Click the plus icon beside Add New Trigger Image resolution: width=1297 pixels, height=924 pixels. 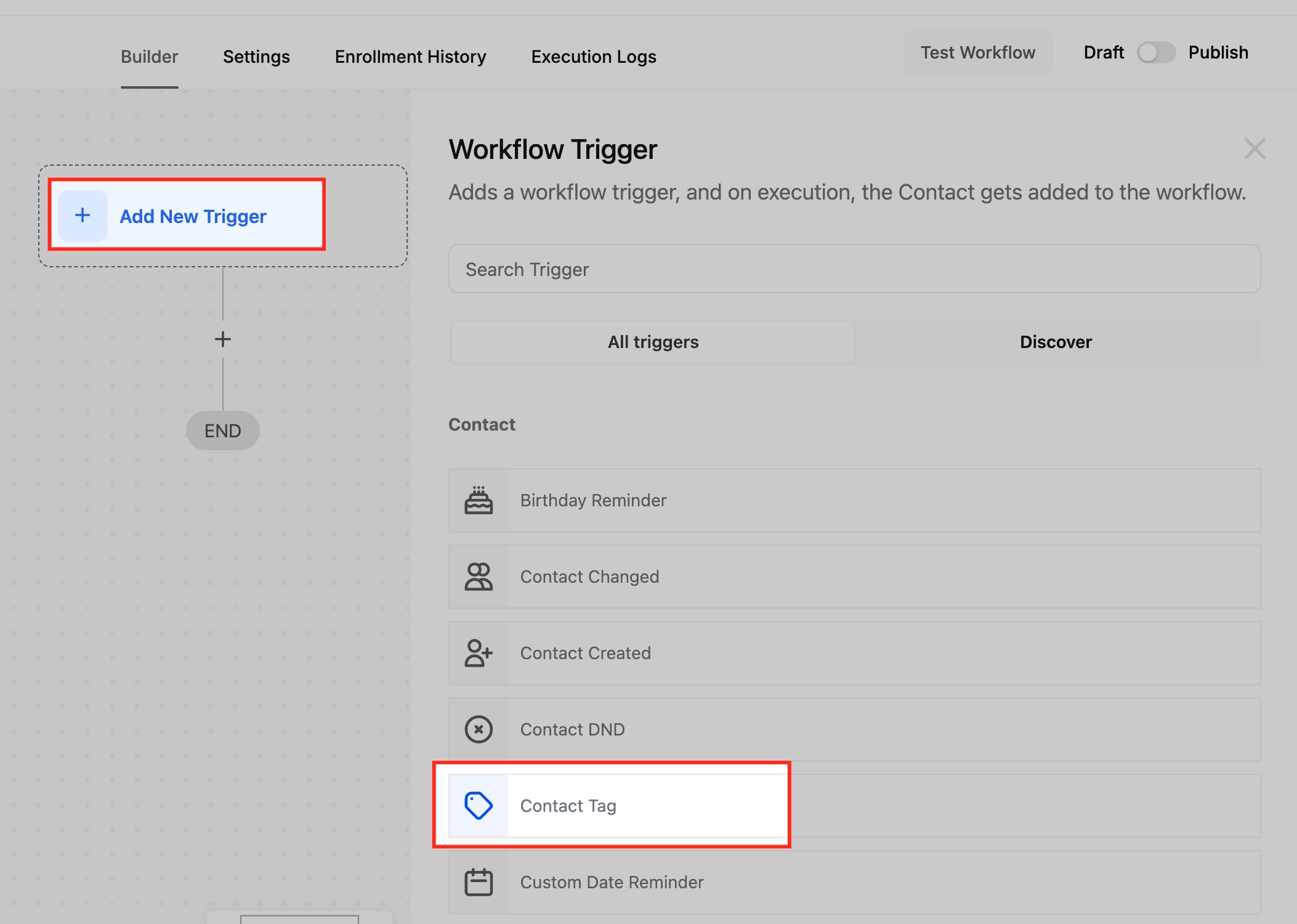[x=83, y=216]
